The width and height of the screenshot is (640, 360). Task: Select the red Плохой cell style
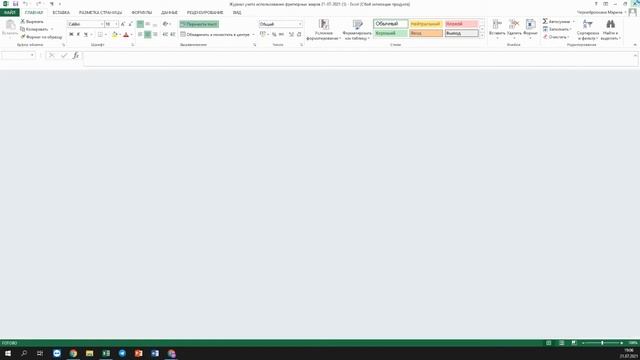tap(461, 24)
